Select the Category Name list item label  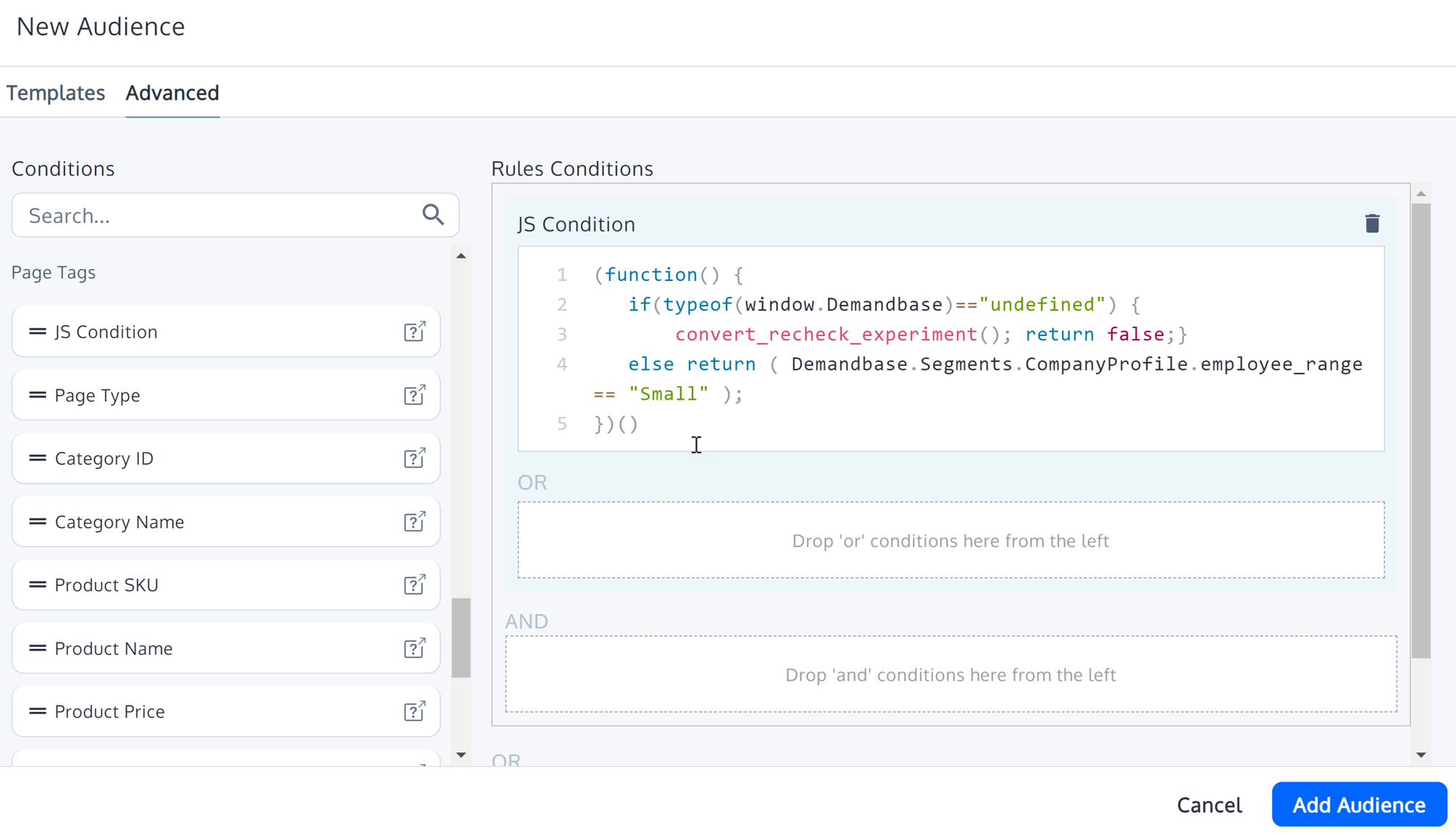(119, 522)
